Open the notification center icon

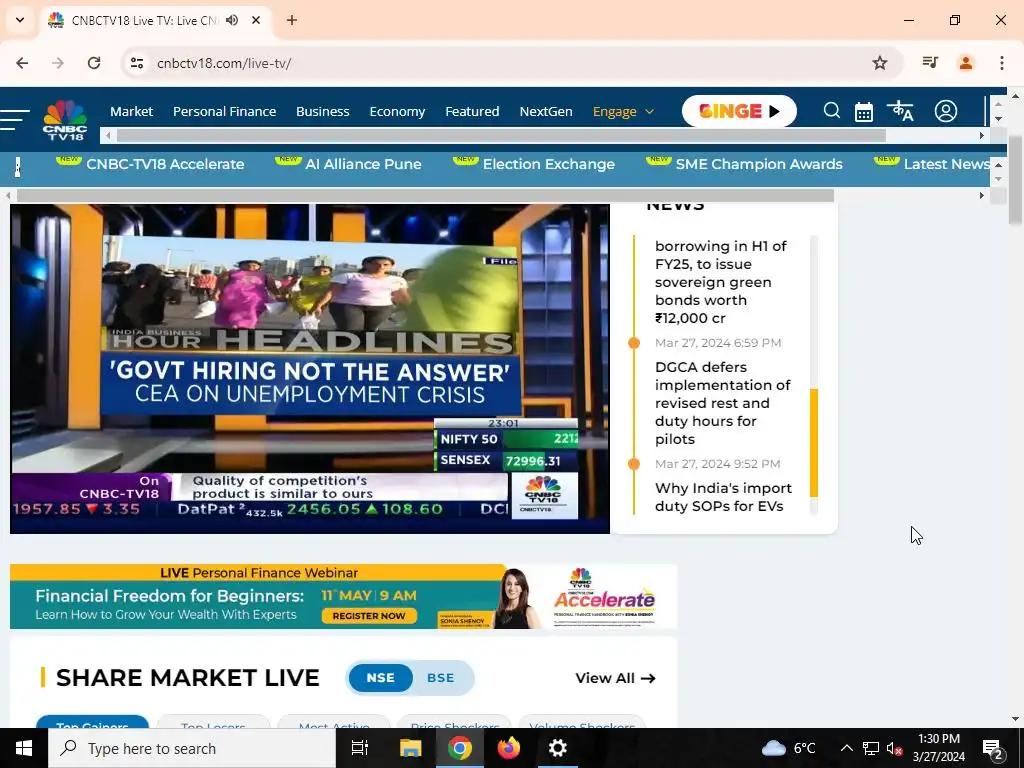click(x=994, y=748)
